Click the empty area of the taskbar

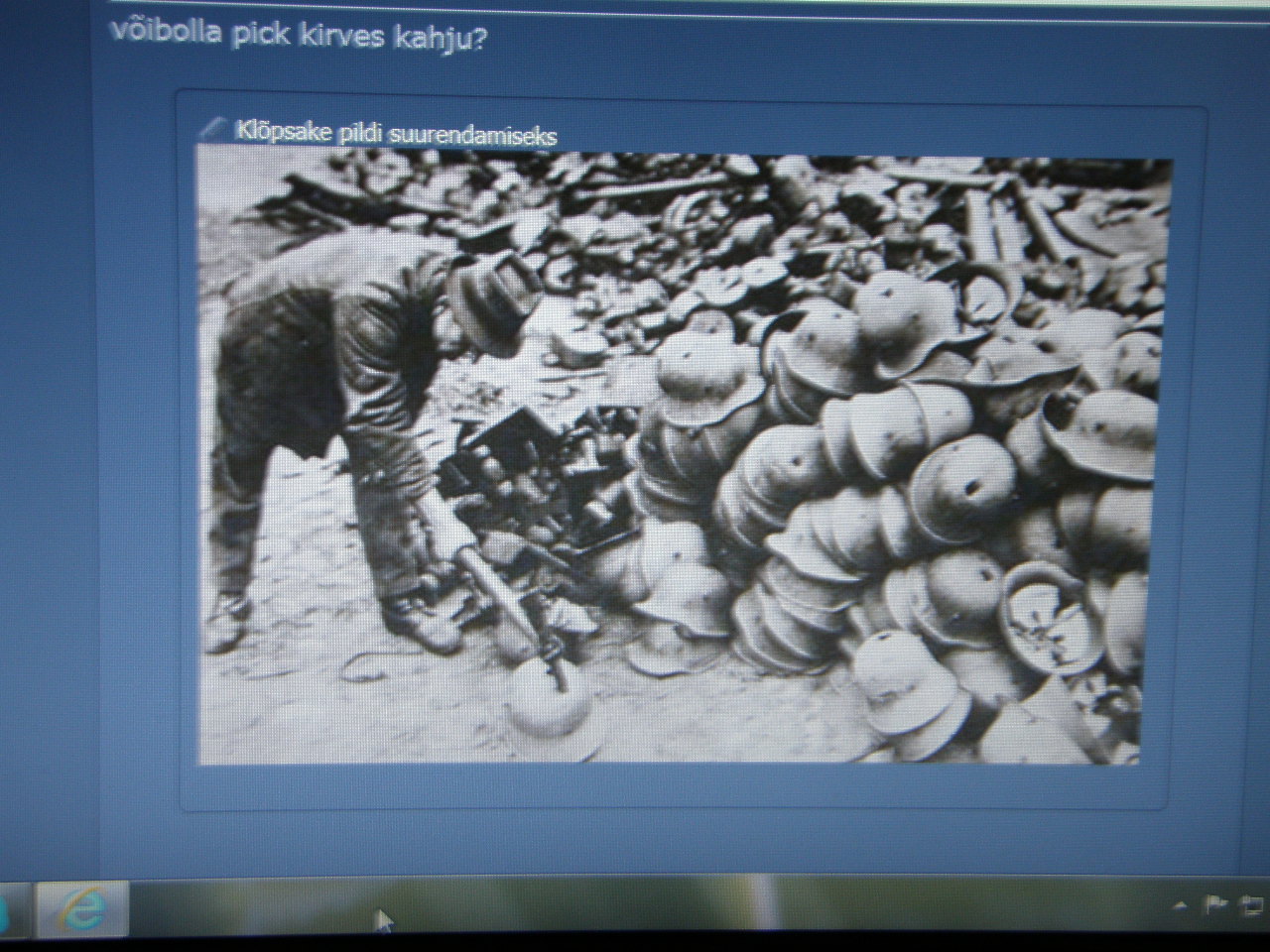695,909
